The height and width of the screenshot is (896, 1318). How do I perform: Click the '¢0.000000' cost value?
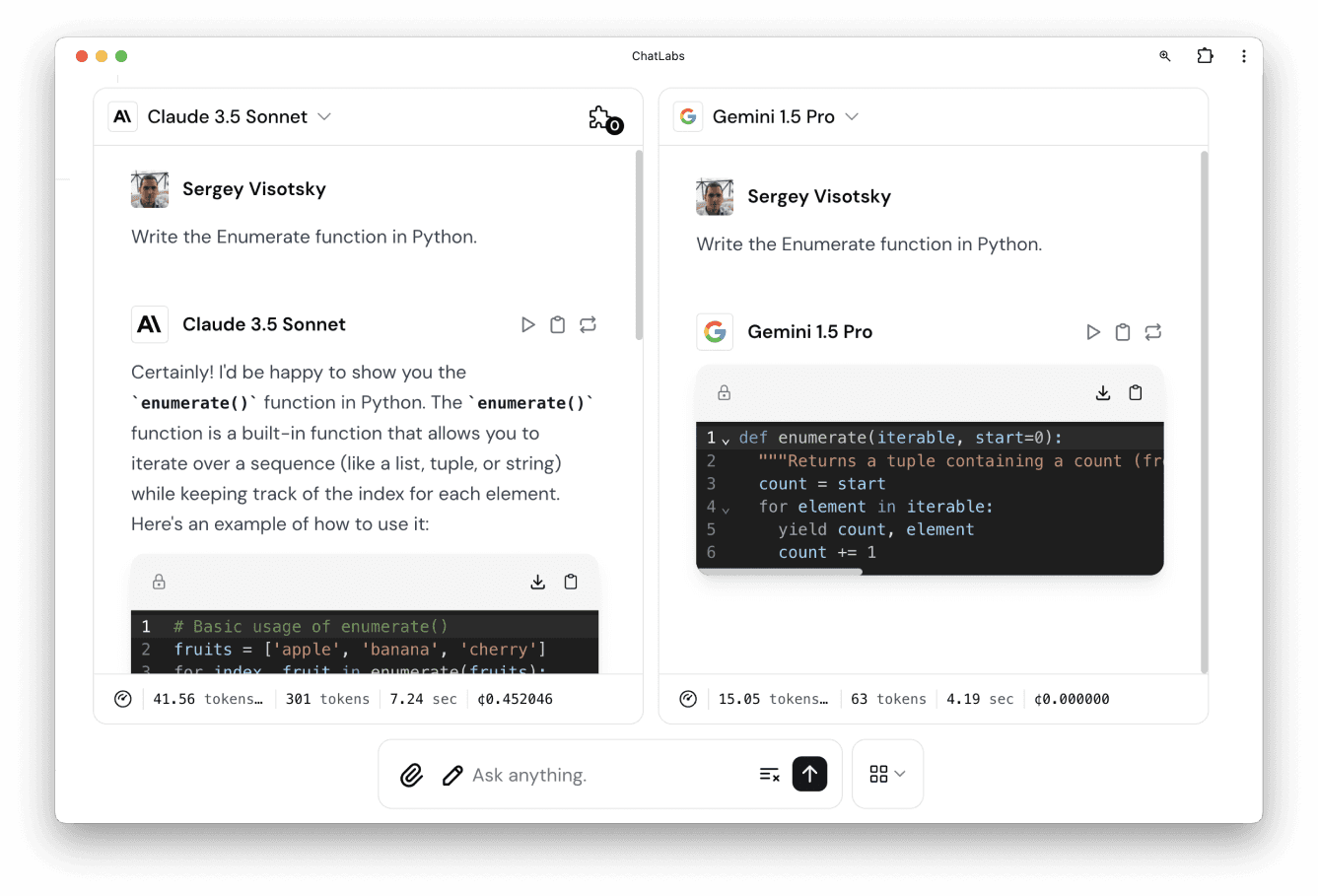coord(1072,699)
